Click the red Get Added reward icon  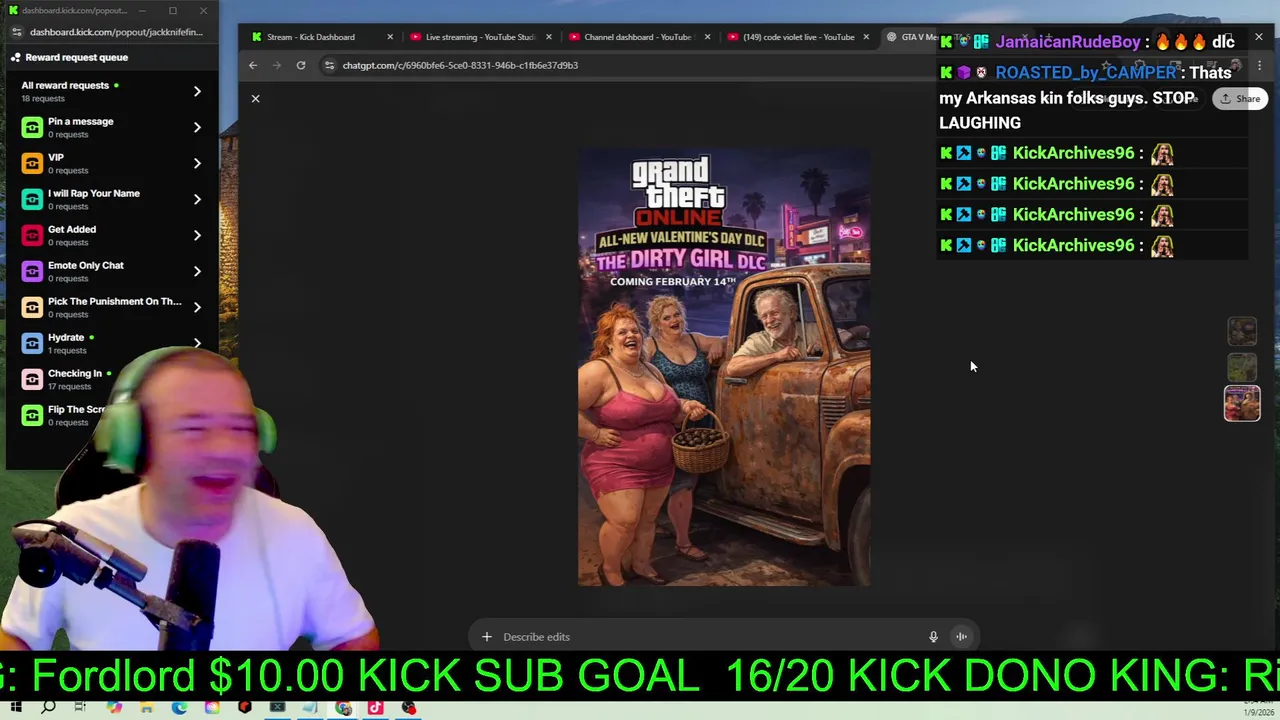[x=32, y=235]
